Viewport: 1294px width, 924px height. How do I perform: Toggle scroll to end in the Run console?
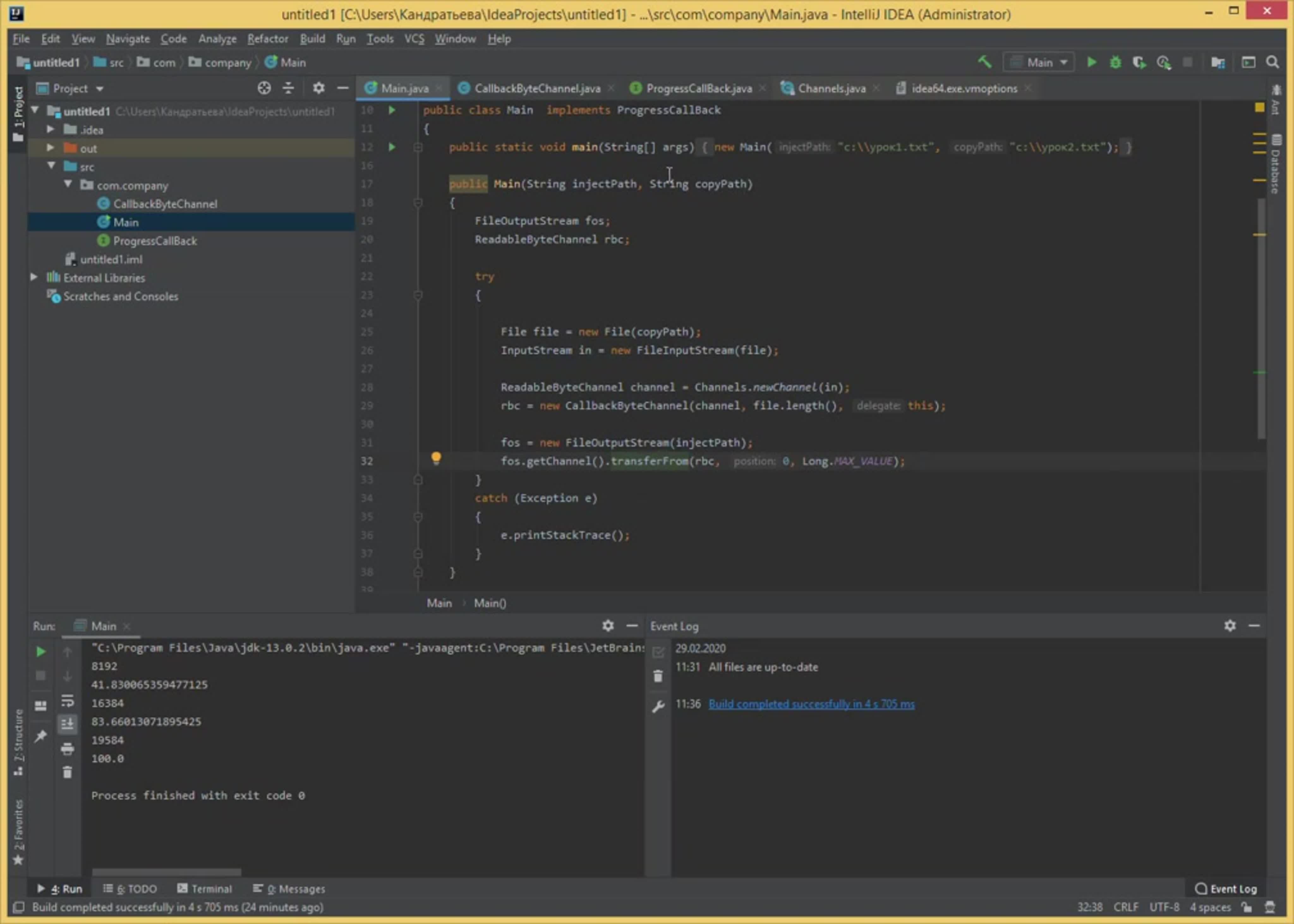(x=67, y=724)
